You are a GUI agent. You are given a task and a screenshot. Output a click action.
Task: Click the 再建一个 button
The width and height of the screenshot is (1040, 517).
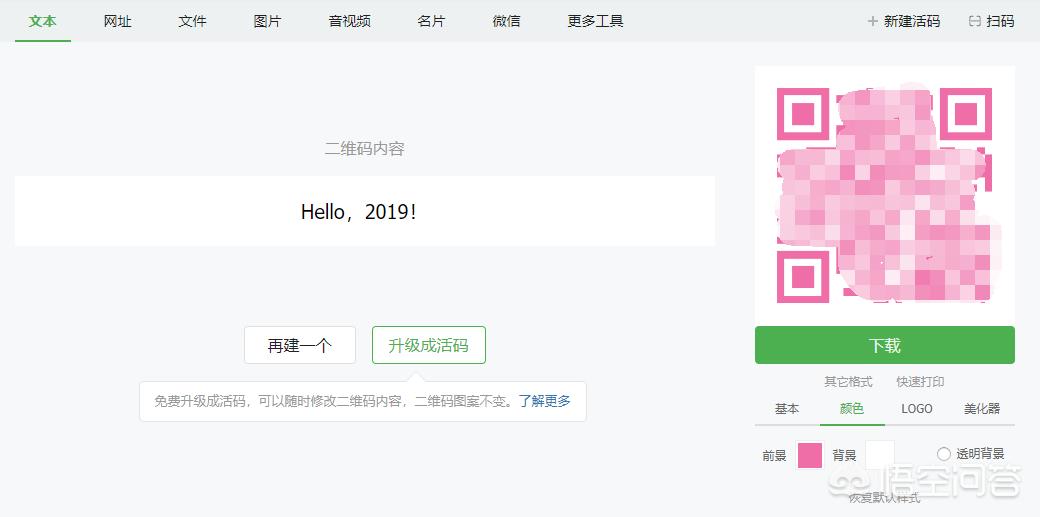click(299, 345)
